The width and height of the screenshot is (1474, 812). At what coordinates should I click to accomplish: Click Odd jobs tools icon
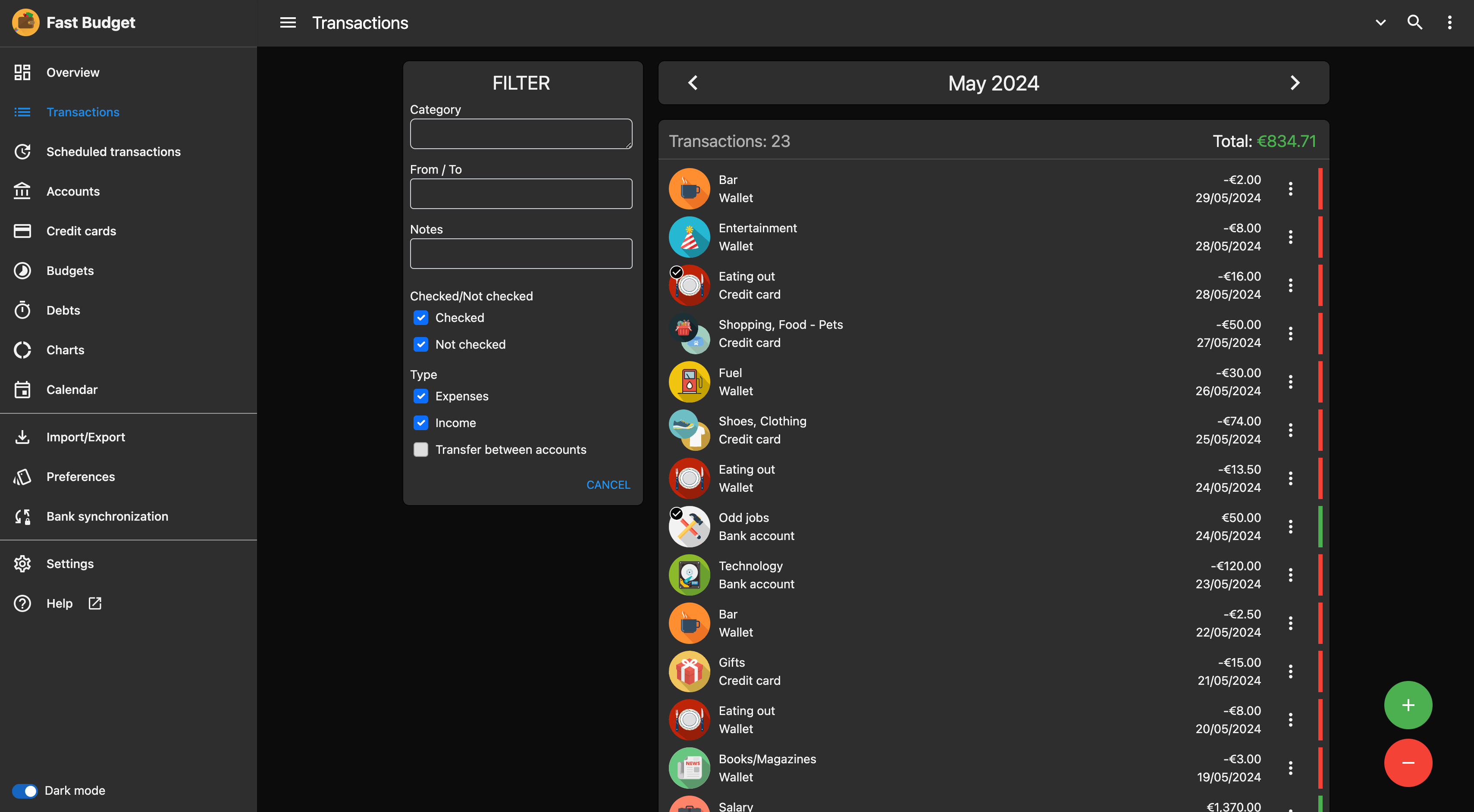(689, 527)
